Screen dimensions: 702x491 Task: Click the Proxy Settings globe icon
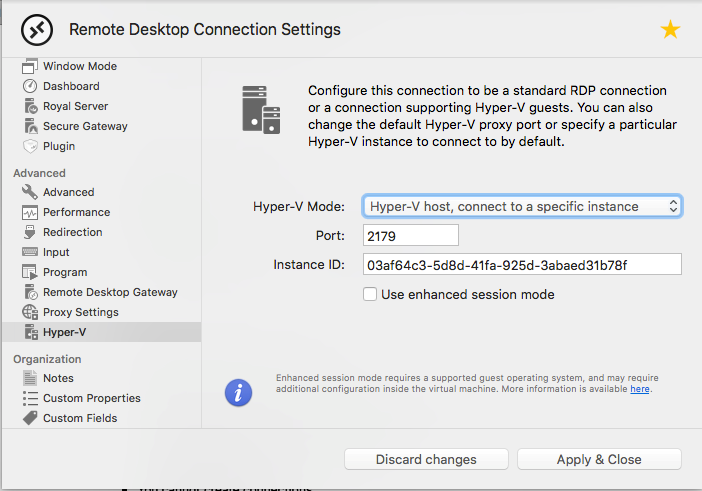click(x=30, y=312)
